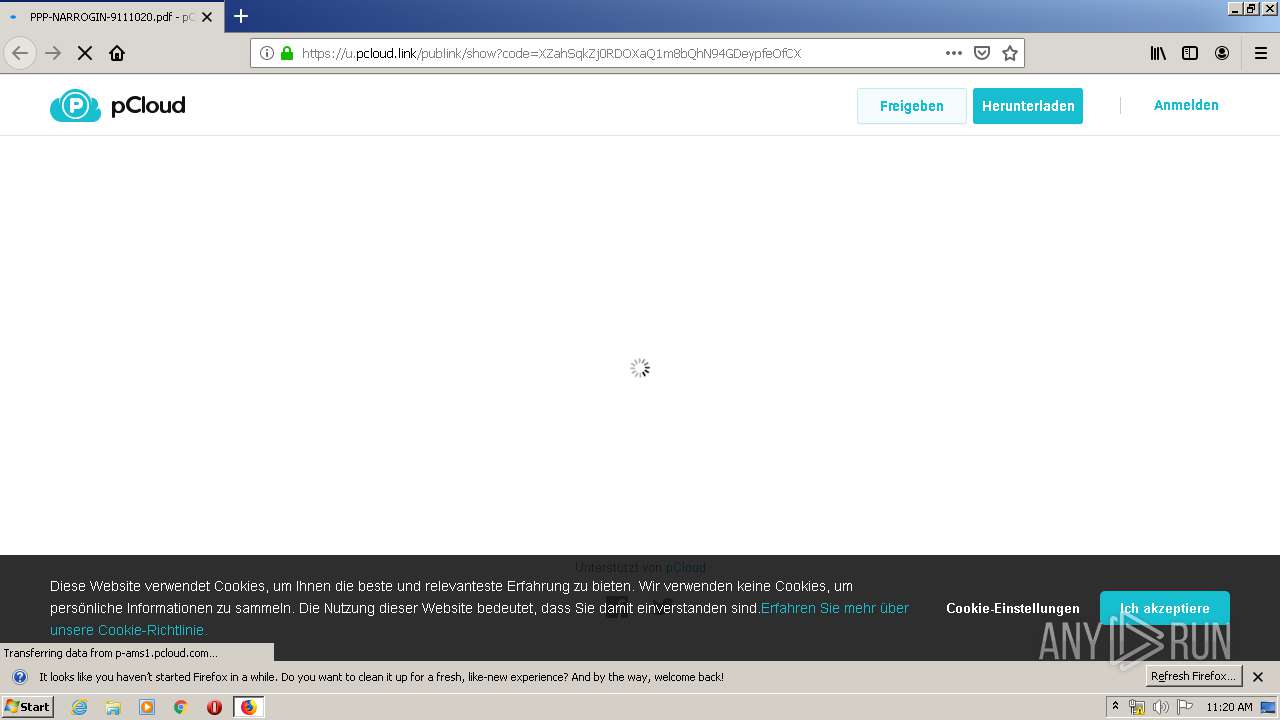Open a new browser tab
The width and height of the screenshot is (1280, 720).
pos(241,16)
